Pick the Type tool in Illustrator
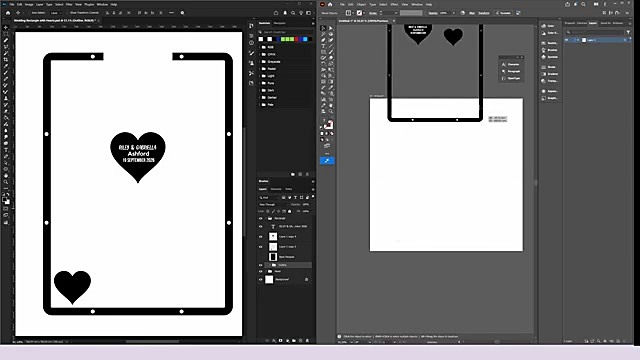This screenshot has height=360, width=640. click(323, 46)
